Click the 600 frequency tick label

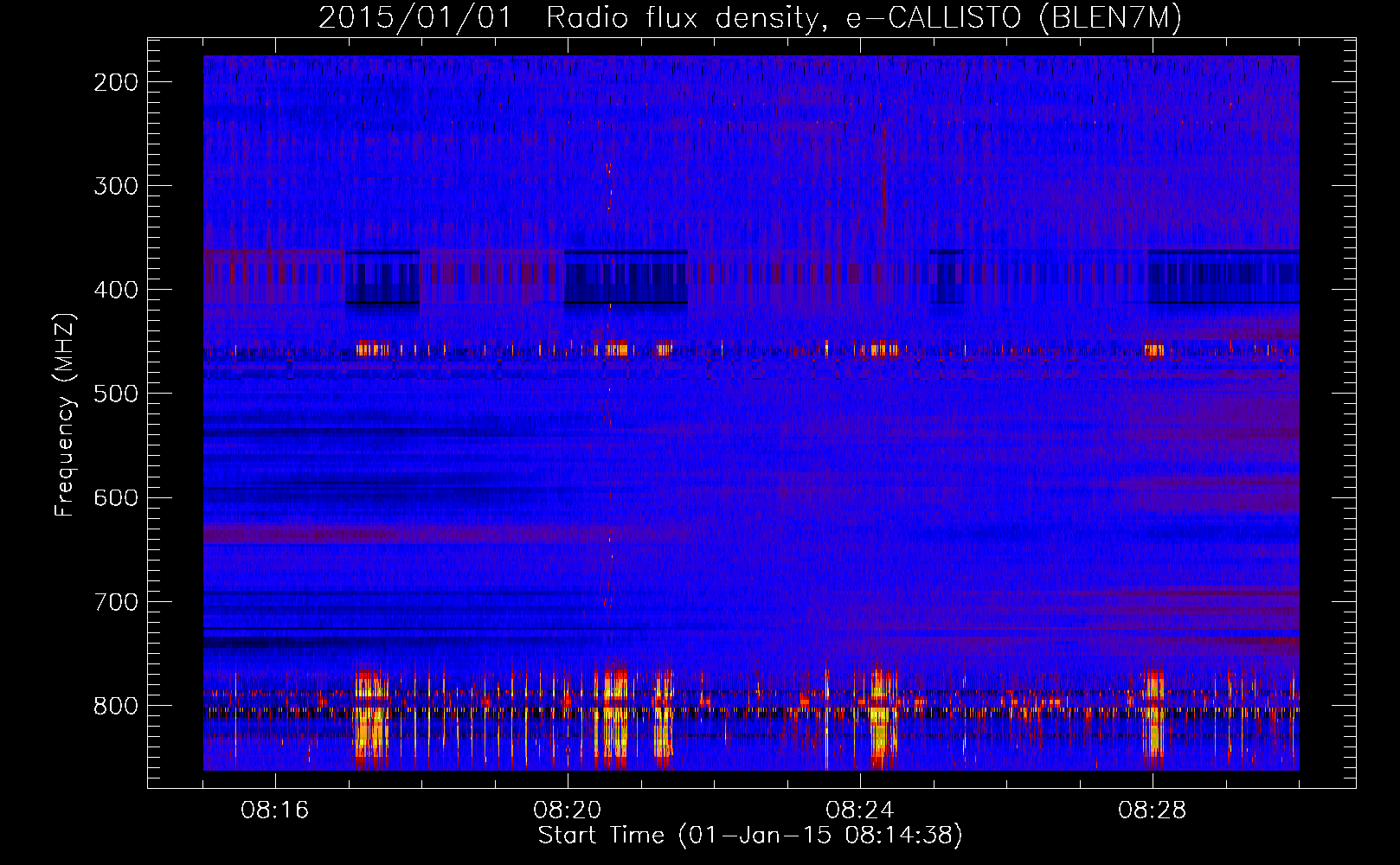click(116, 497)
